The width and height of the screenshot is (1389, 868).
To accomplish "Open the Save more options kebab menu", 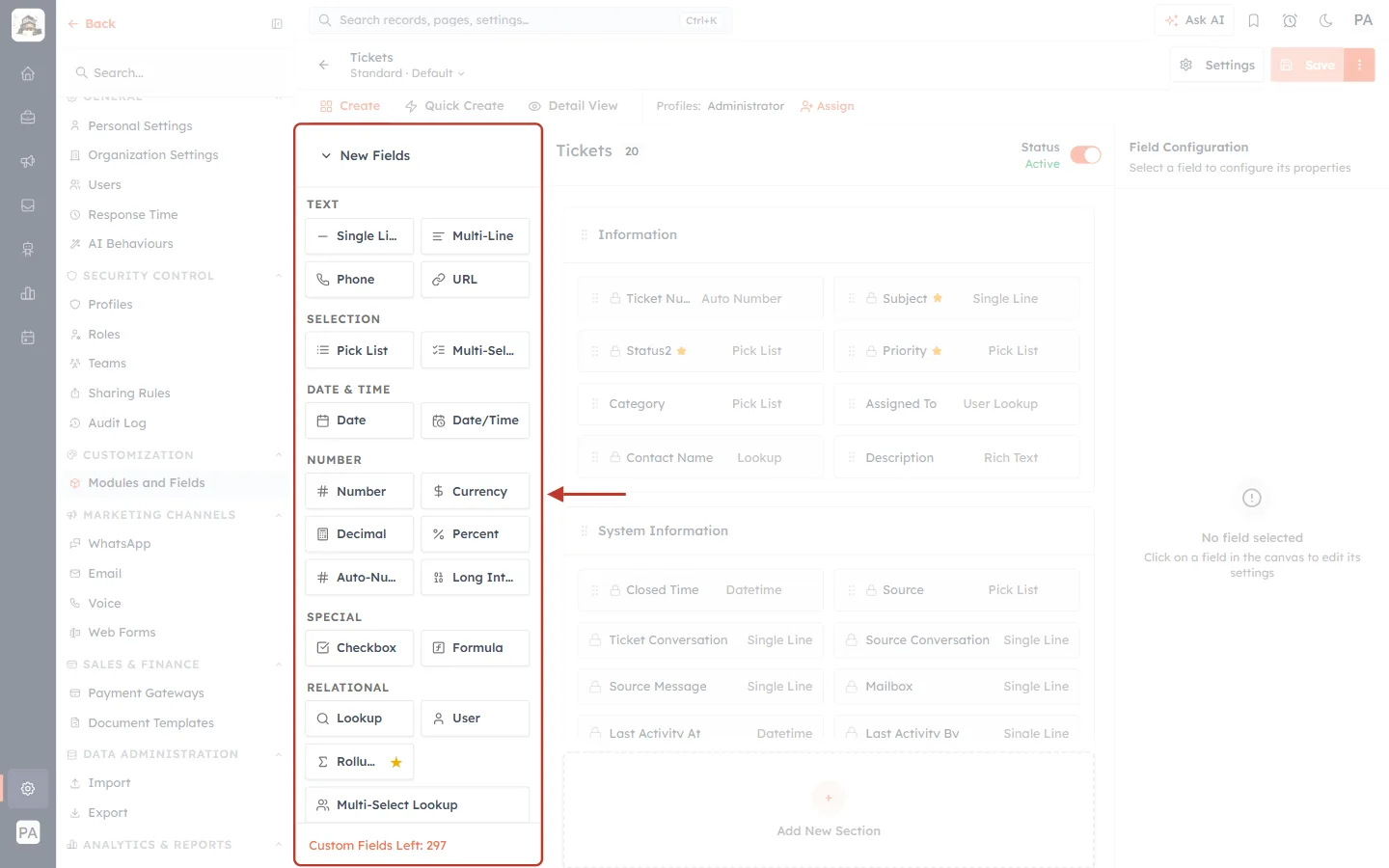I will (1359, 65).
